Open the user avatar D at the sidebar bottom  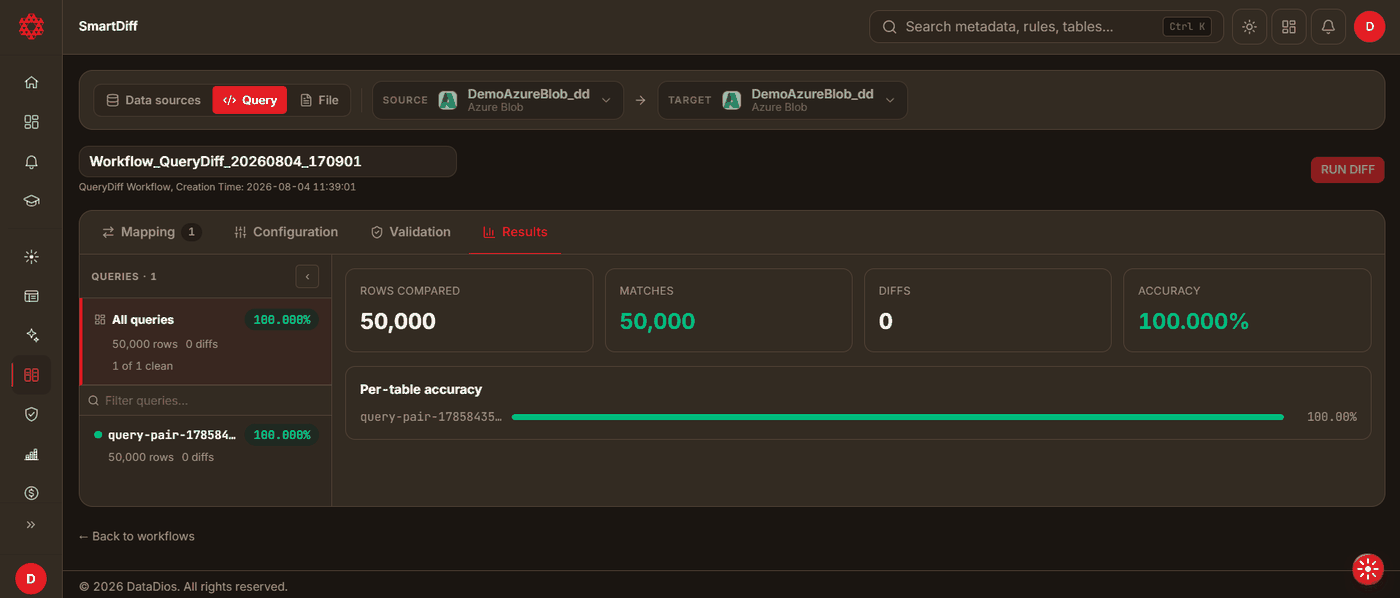click(31, 579)
